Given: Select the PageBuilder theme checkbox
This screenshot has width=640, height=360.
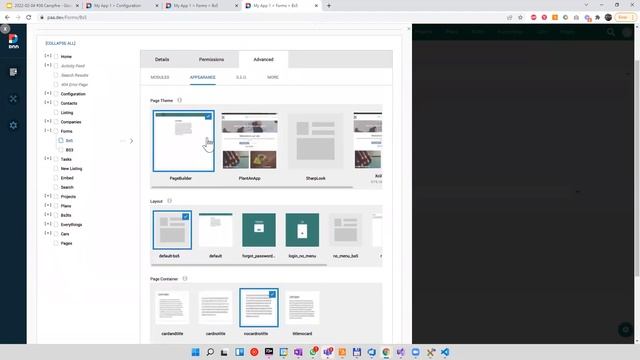Looking at the screenshot, I should [x=208, y=116].
